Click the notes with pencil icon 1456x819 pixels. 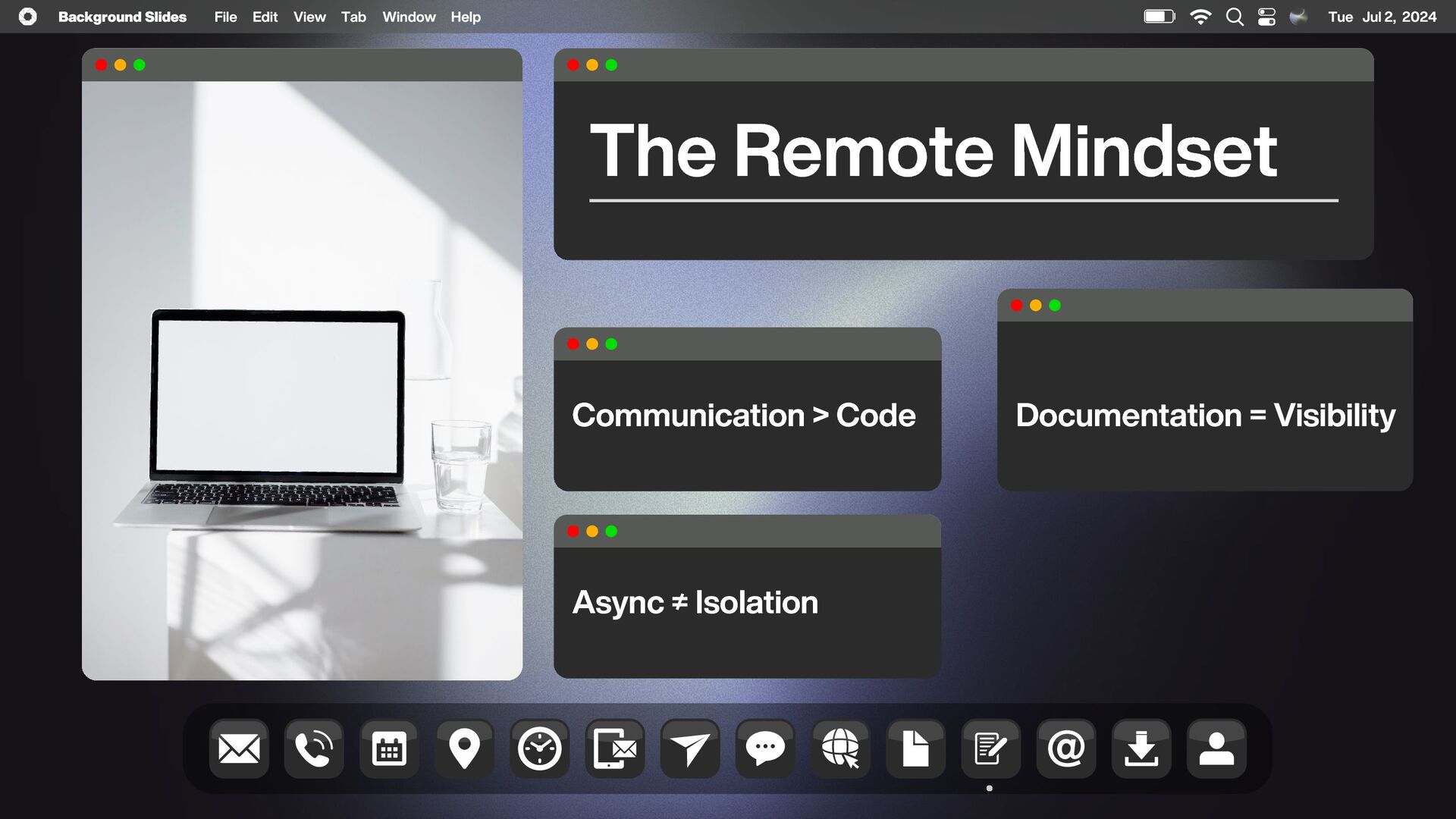click(x=990, y=749)
